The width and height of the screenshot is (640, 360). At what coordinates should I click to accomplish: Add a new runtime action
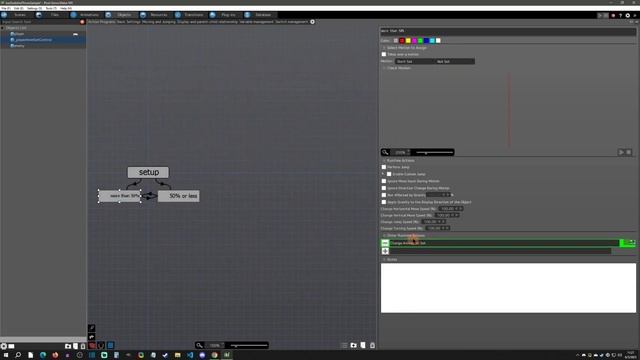pyautogui.click(x=385, y=251)
